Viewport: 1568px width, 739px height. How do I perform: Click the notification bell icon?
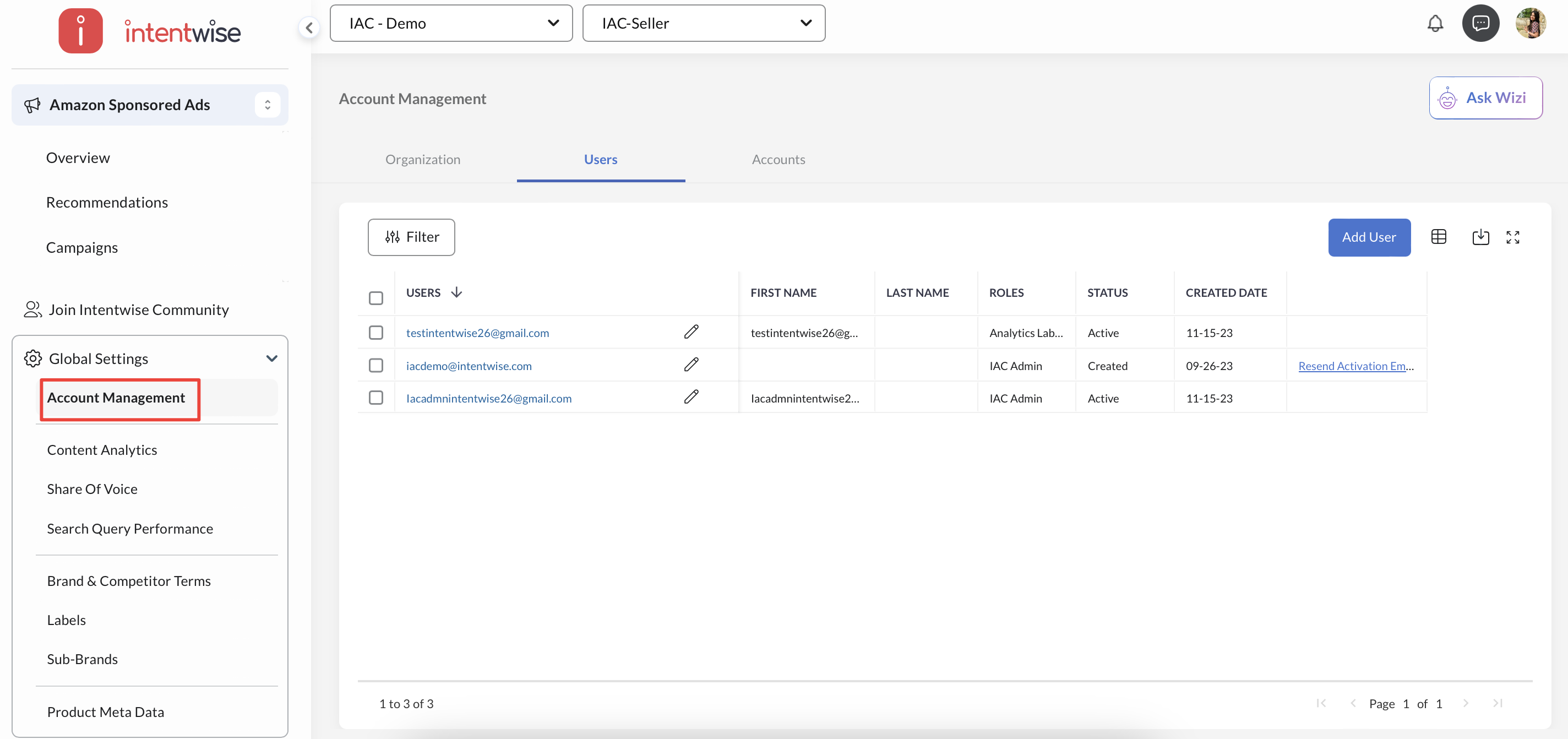tap(1435, 24)
